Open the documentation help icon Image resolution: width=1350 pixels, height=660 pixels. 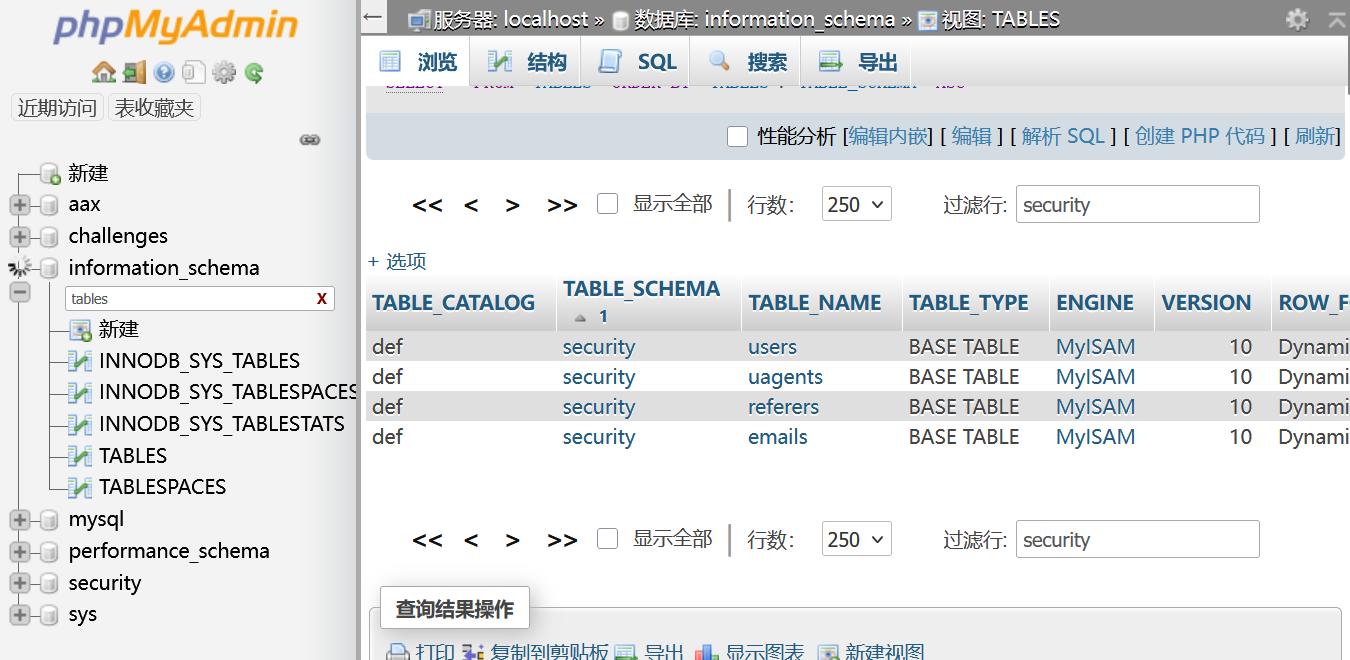164,72
